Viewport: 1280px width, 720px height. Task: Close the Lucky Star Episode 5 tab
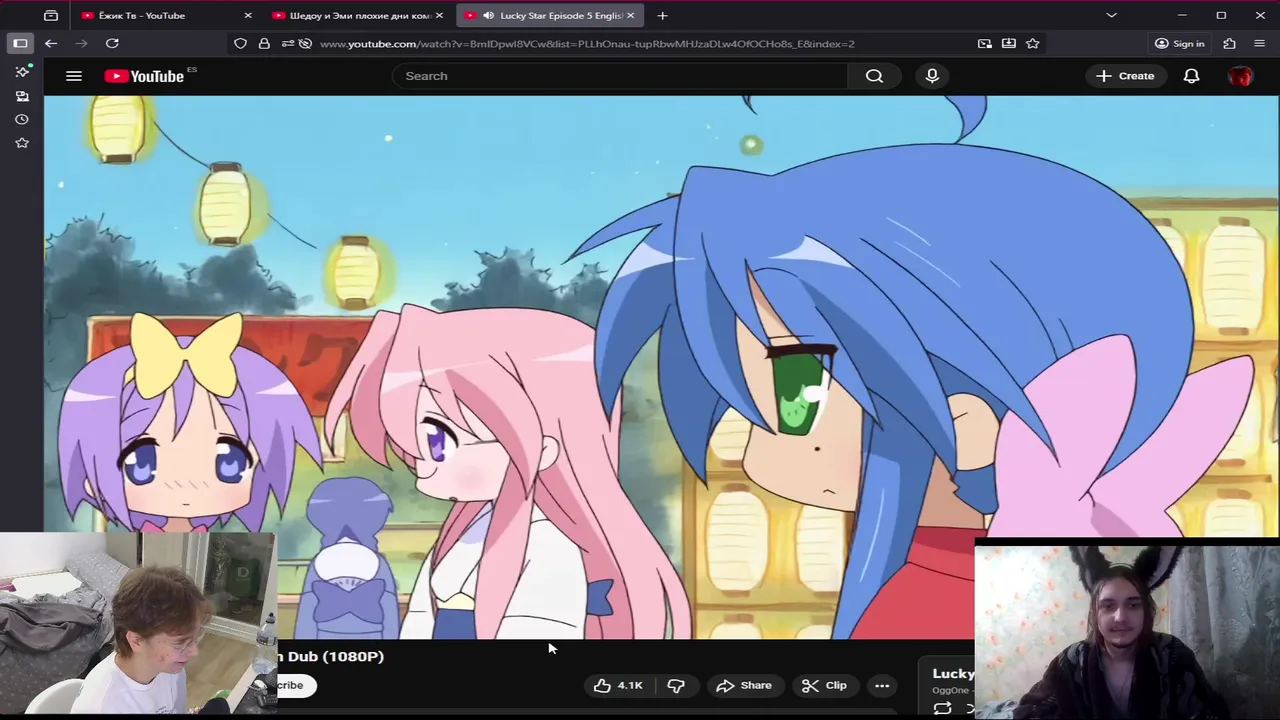(630, 15)
